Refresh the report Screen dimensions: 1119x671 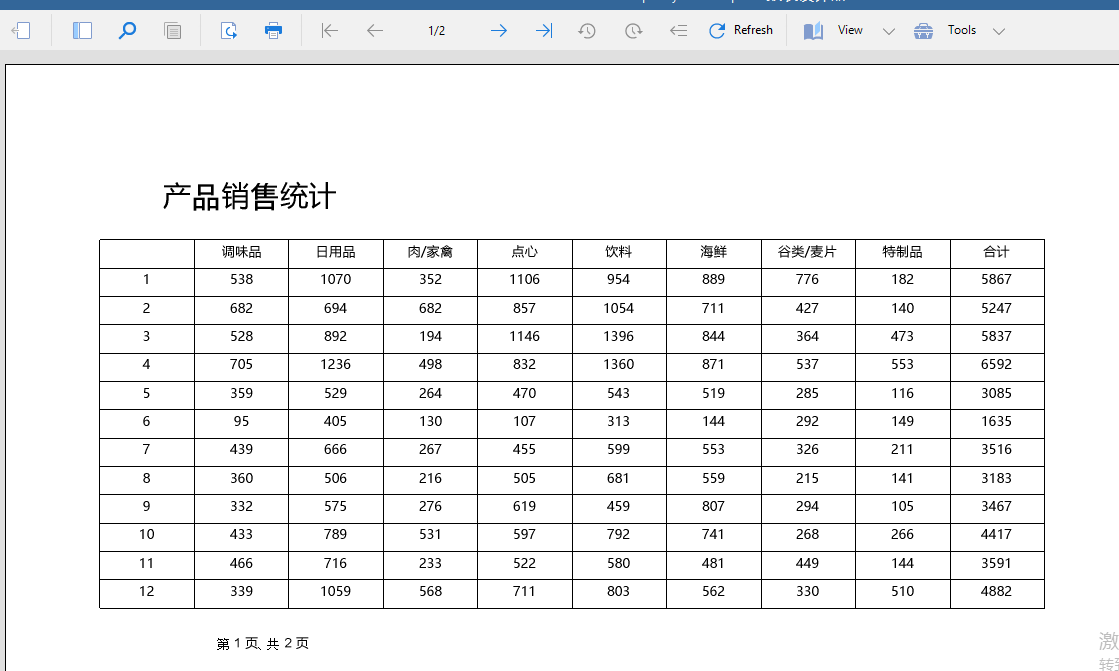click(740, 31)
